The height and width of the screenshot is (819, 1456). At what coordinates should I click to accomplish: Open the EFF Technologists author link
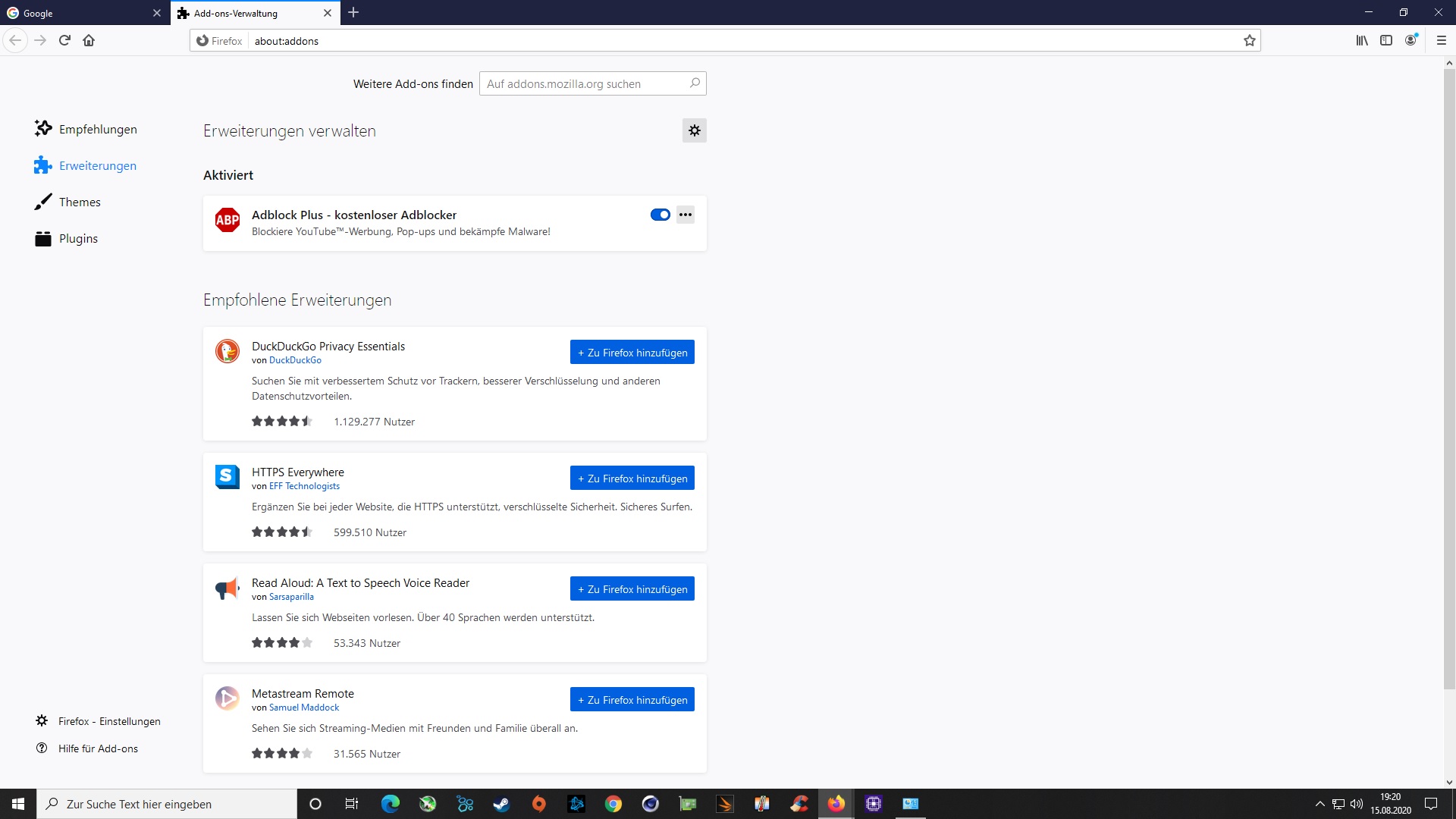(304, 486)
